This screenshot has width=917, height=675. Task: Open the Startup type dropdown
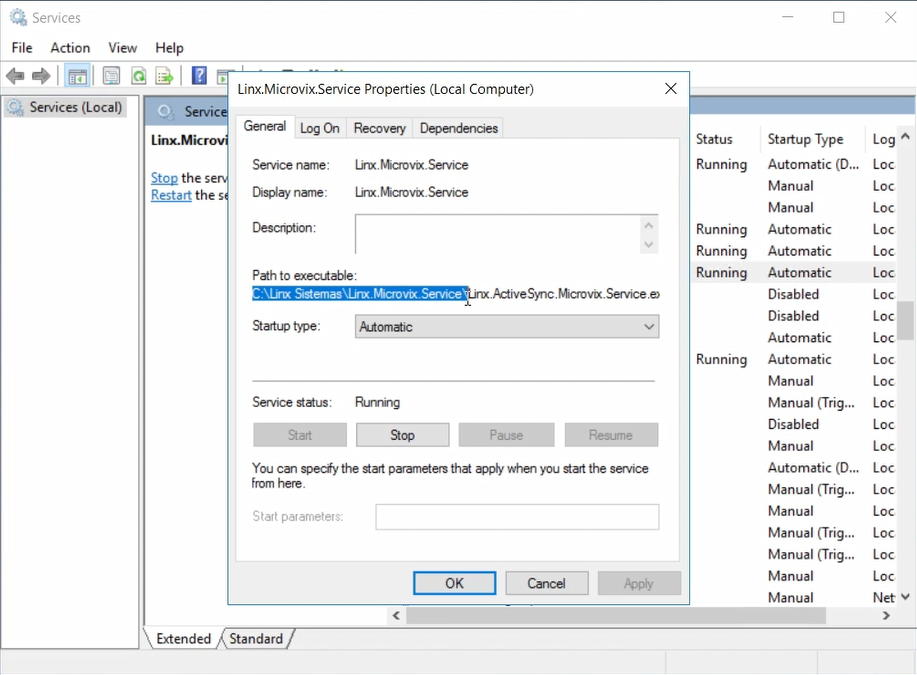point(506,326)
